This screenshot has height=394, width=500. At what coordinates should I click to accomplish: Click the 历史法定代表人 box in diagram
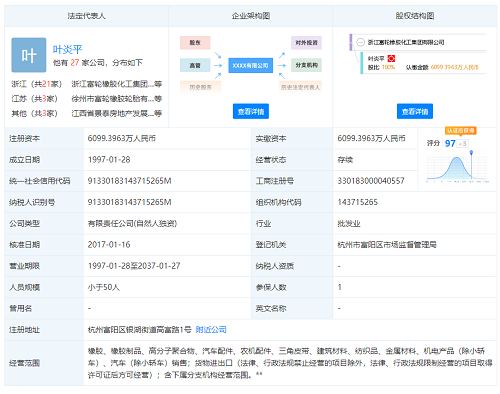[300, 87]
